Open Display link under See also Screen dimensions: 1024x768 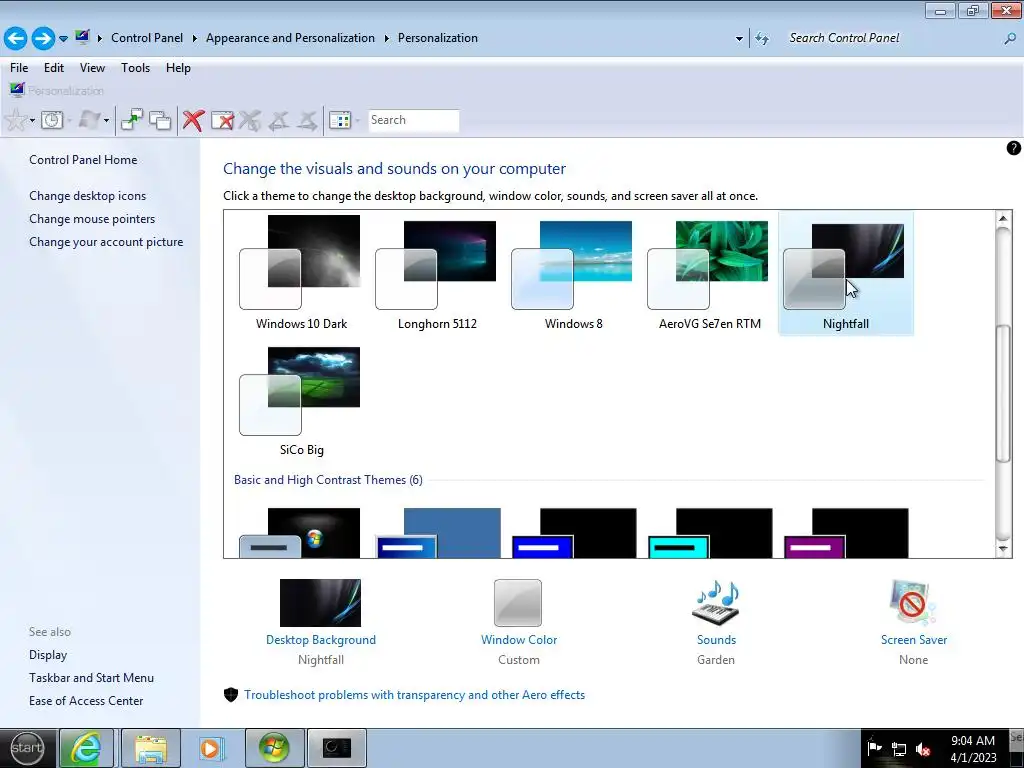click(48, 655)
